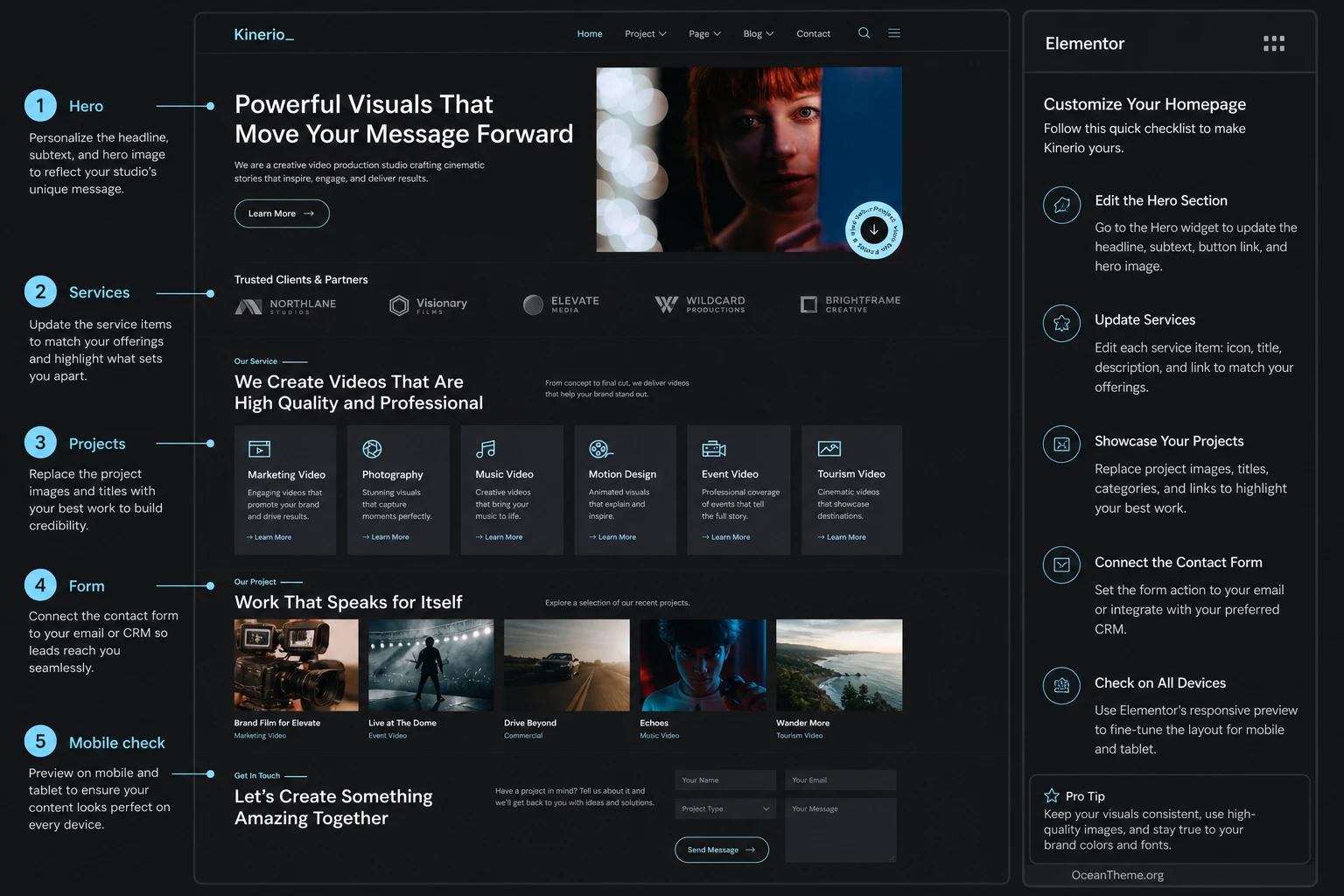Click the circular scroll-down arrow badge
This screenshot has height=896, width=1344.
pos(874,230)
